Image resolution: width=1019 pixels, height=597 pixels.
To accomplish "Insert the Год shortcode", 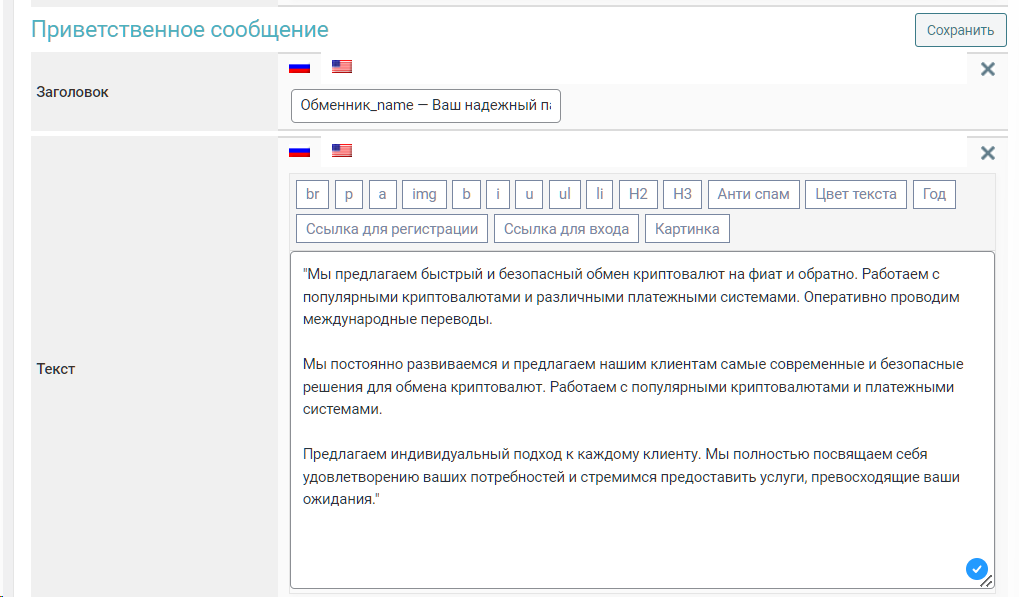I will coord(934,194).
